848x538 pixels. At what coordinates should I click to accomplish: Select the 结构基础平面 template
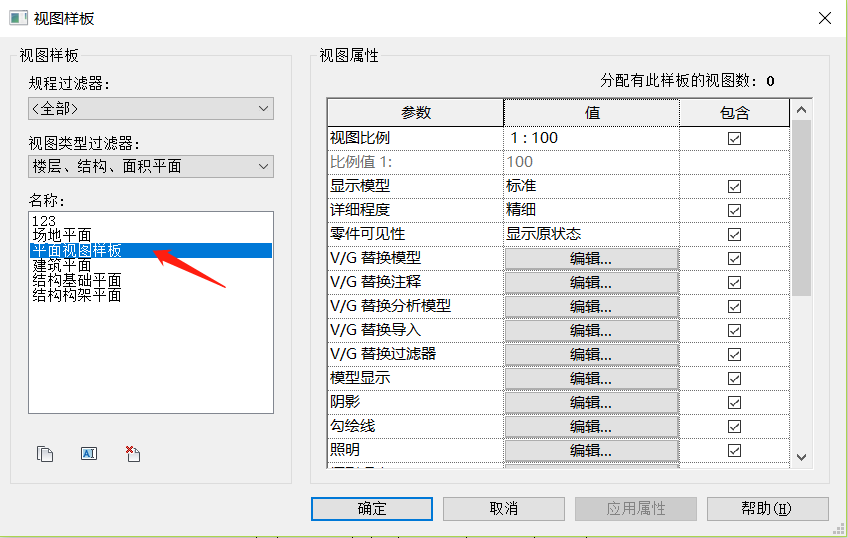77,281
